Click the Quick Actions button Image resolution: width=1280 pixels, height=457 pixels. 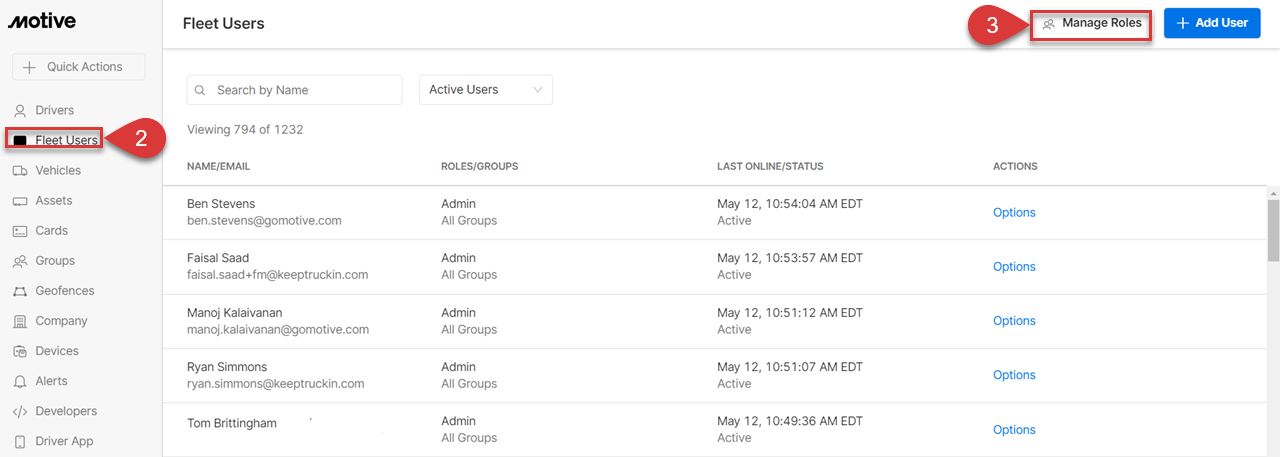tap(78, 67)
